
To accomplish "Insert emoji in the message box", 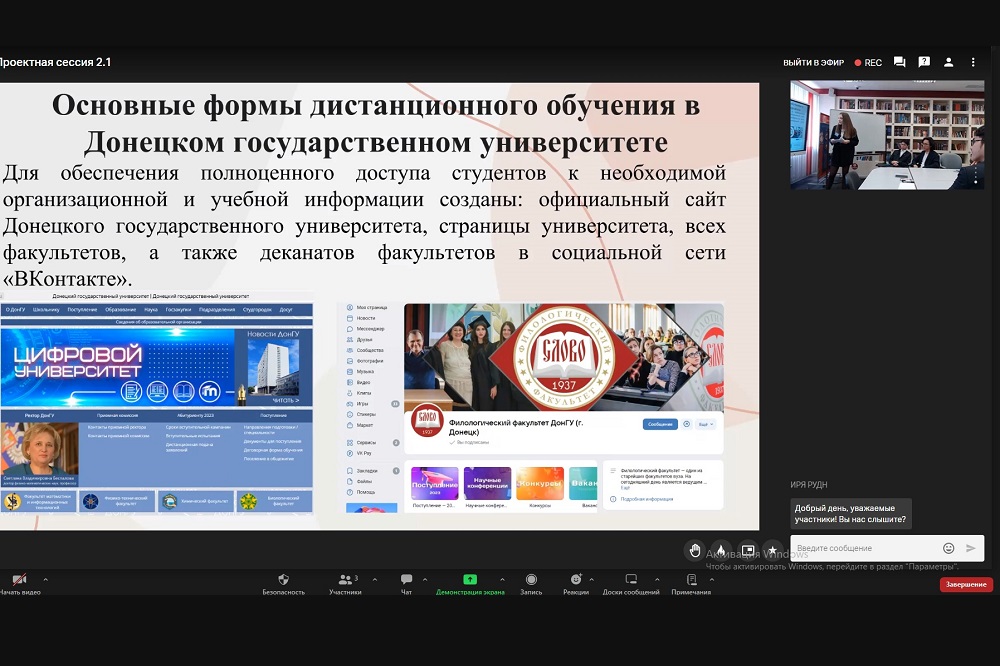I will (948, 548).
